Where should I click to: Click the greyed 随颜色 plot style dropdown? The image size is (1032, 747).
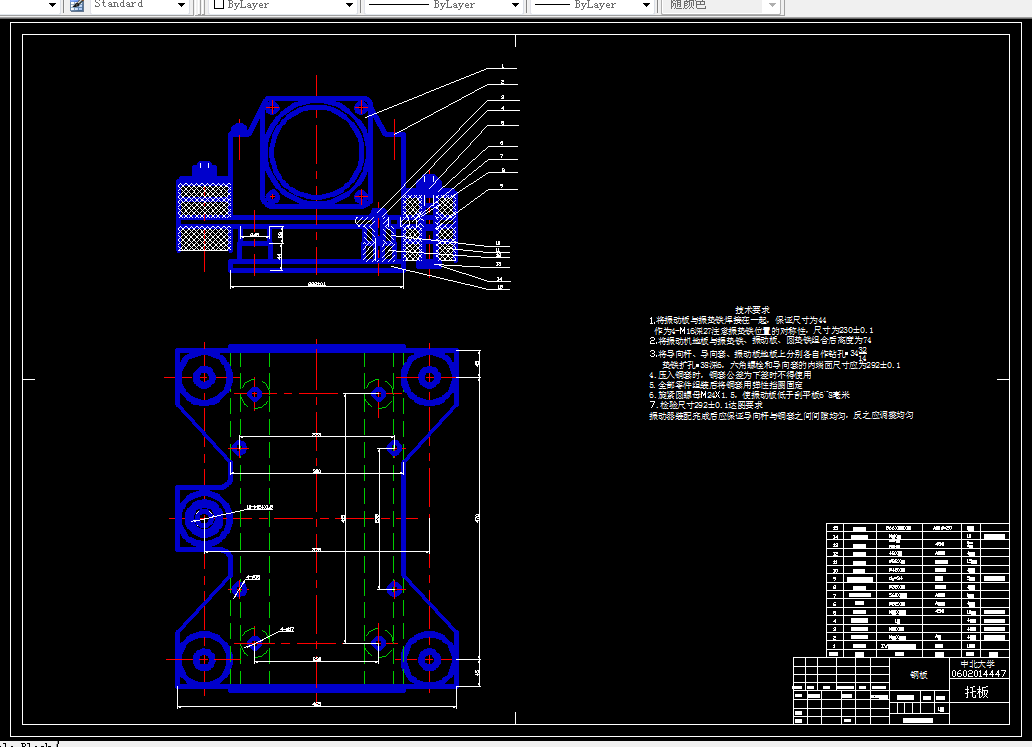721,5
